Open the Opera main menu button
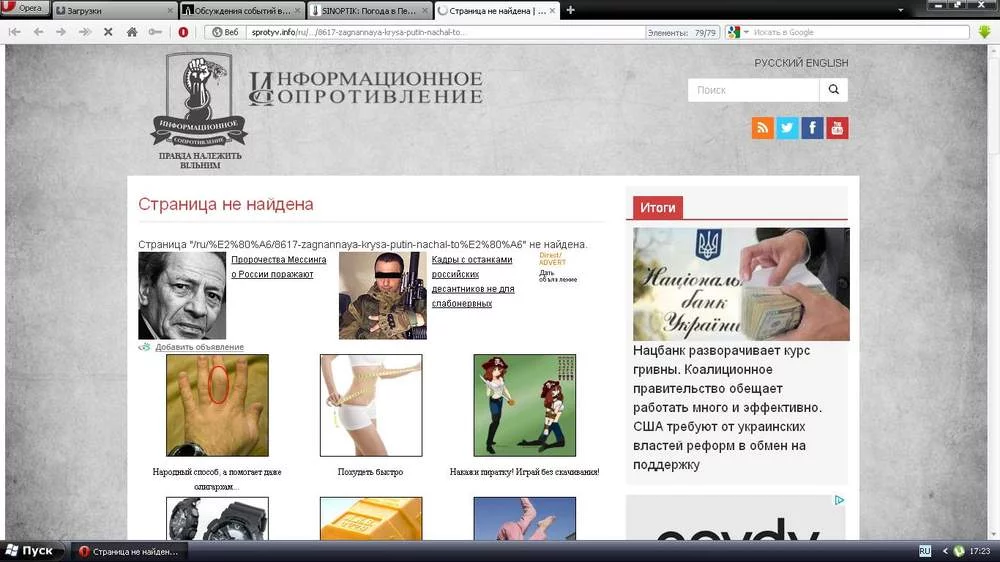 coord(24,8)
